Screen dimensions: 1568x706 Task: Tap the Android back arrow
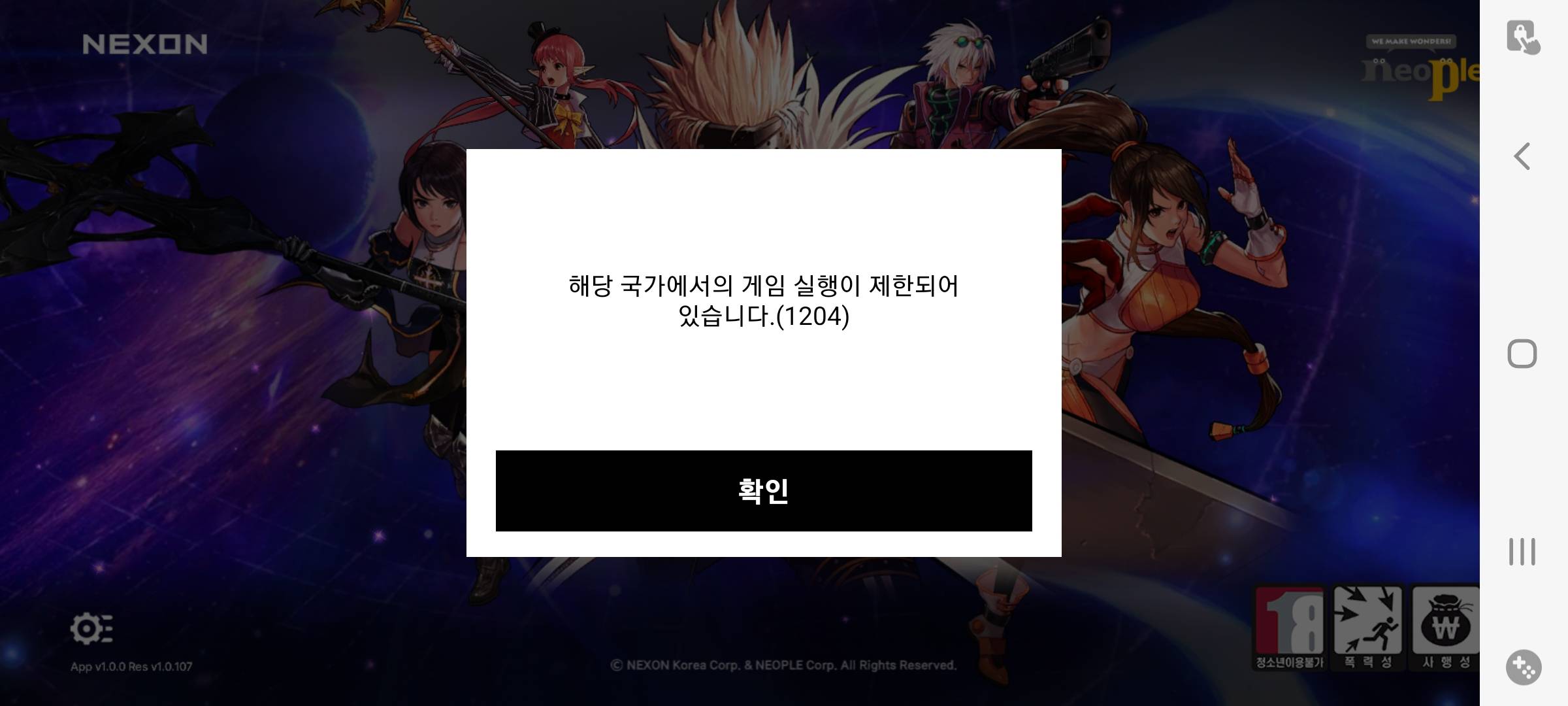1522,156
